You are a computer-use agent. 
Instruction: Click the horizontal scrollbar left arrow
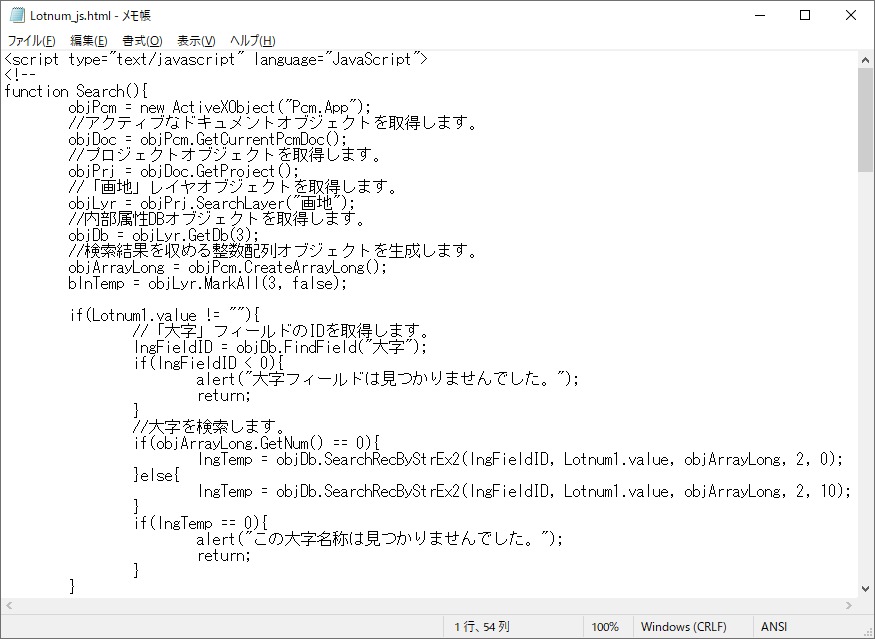click(x=8, y=606)
